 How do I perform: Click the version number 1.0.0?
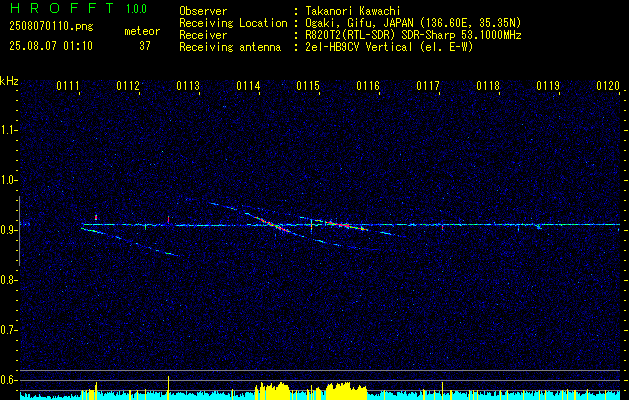[136, 8]
